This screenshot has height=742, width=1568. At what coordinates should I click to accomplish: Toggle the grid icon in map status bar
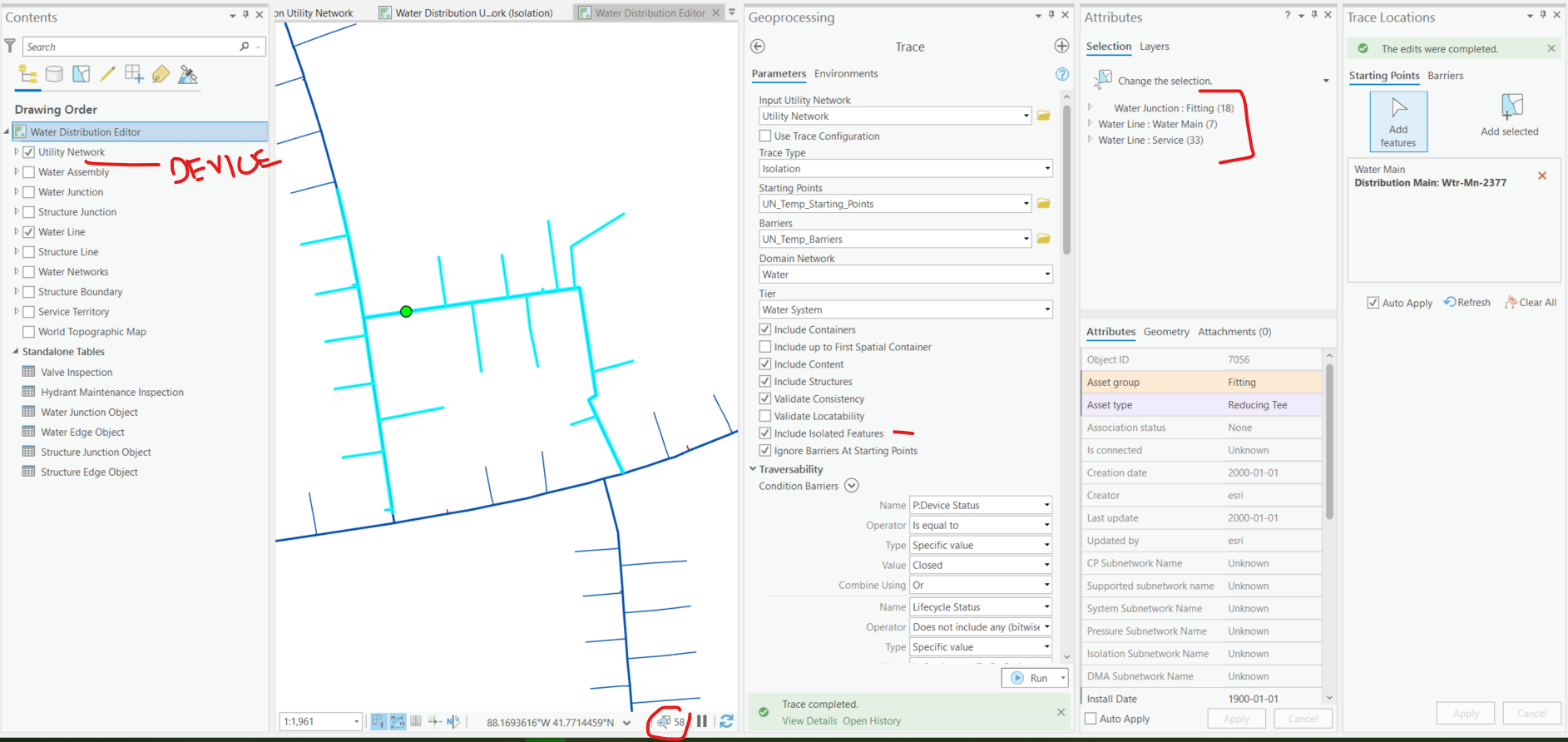[x=416, y=721]
